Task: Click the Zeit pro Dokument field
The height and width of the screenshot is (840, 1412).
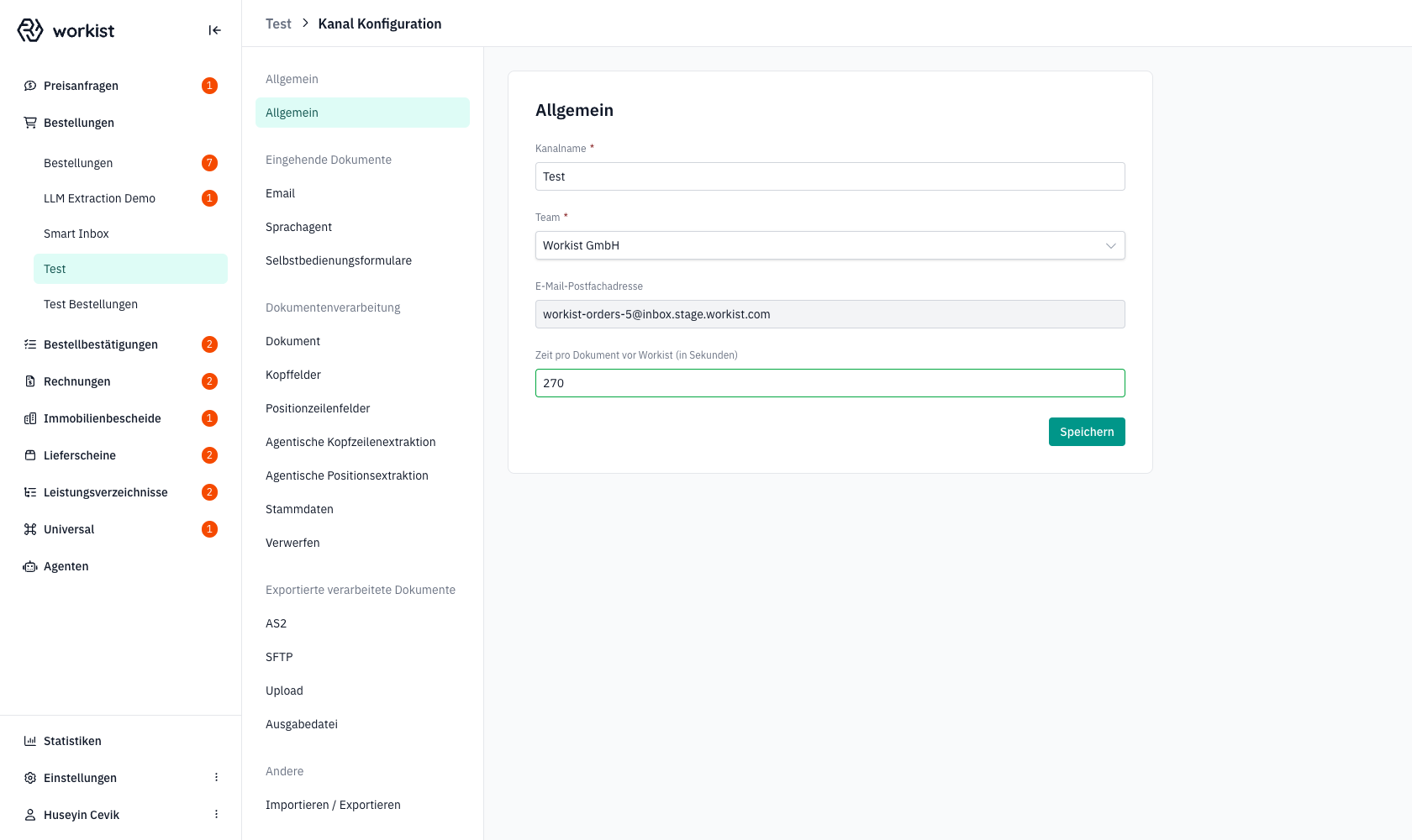Action: point(830,383)
